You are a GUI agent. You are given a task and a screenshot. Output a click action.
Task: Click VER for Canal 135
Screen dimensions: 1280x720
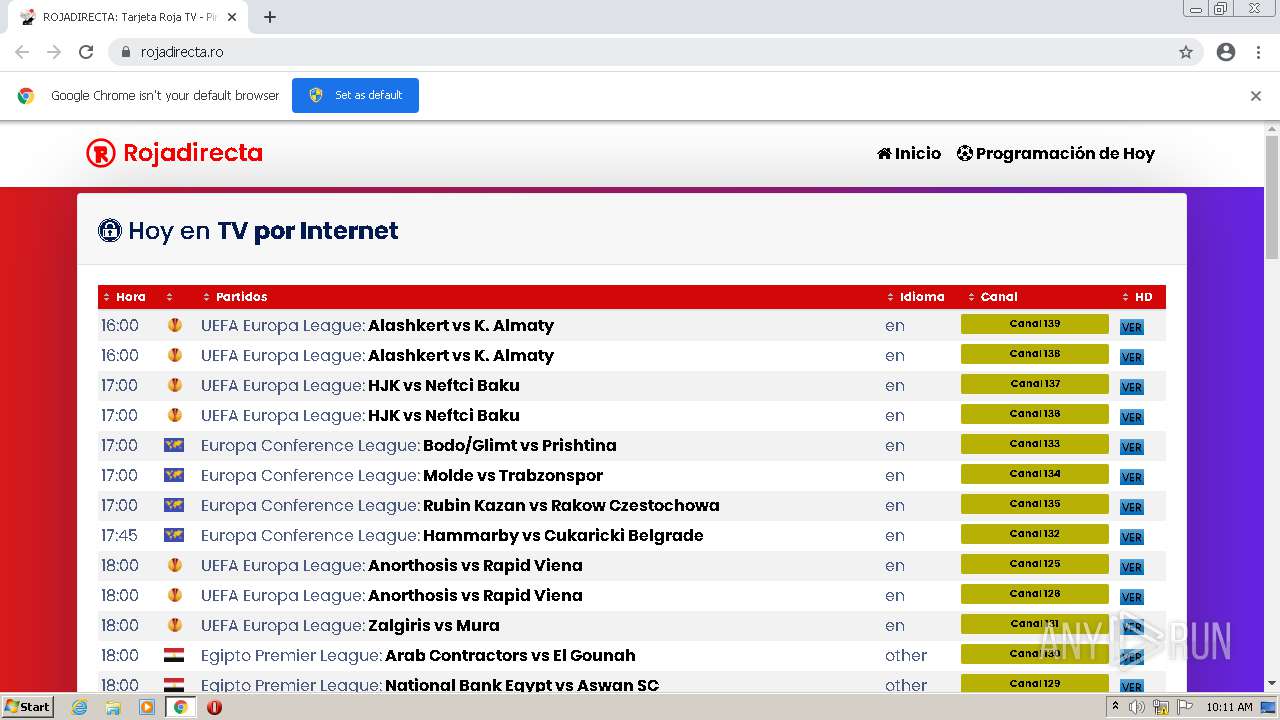click(1131, 507)
